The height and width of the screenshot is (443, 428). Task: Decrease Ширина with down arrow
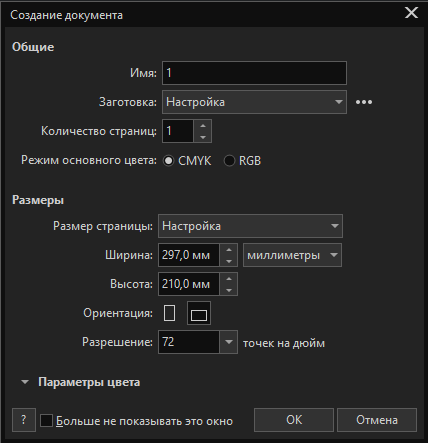click(229, 261)
